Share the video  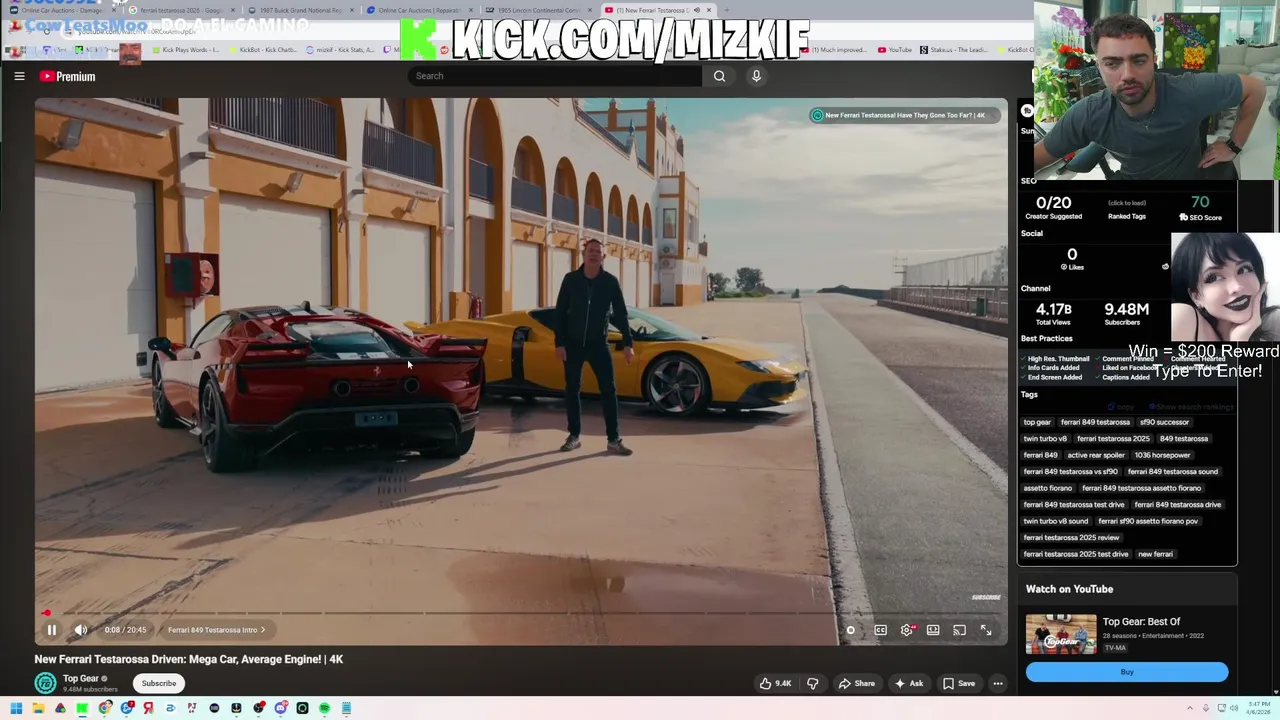point(856,684)
